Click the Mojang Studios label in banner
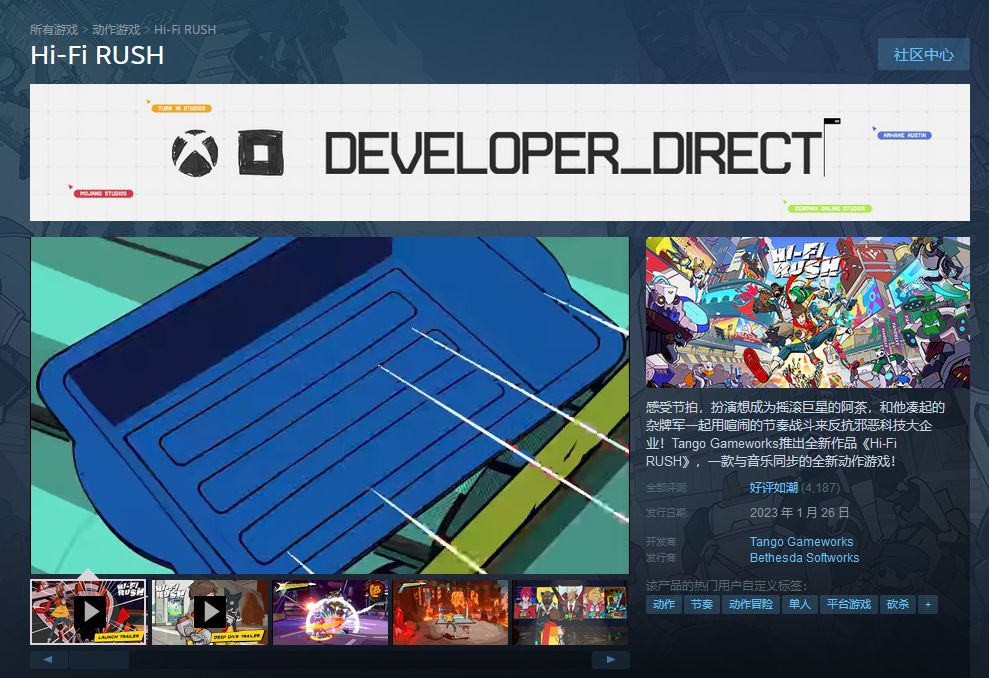 tap(103, 193)
